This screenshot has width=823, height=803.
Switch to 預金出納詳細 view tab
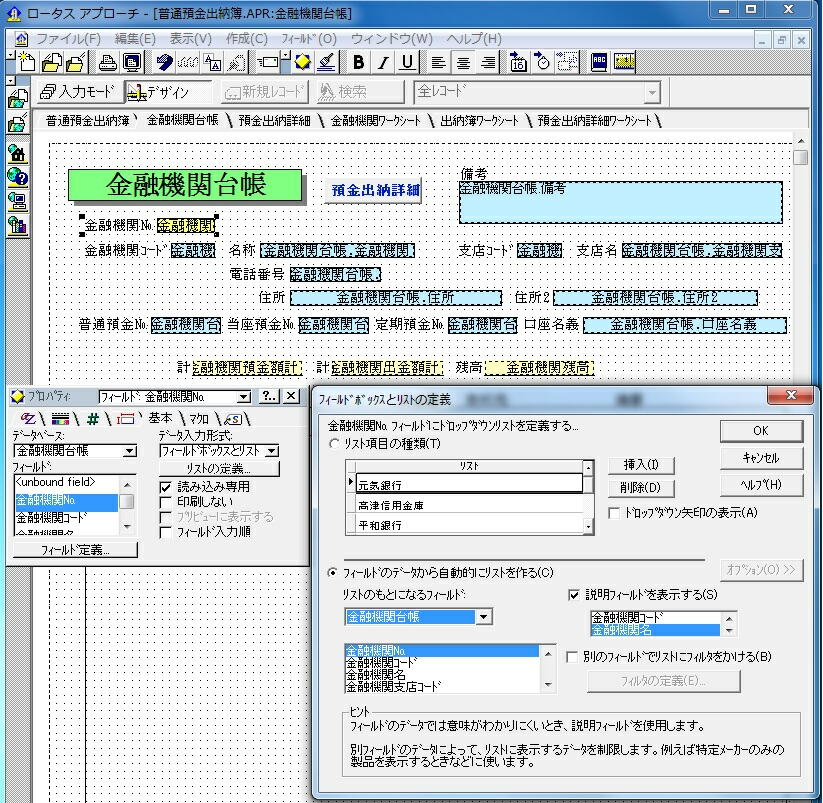click(275, 121)
